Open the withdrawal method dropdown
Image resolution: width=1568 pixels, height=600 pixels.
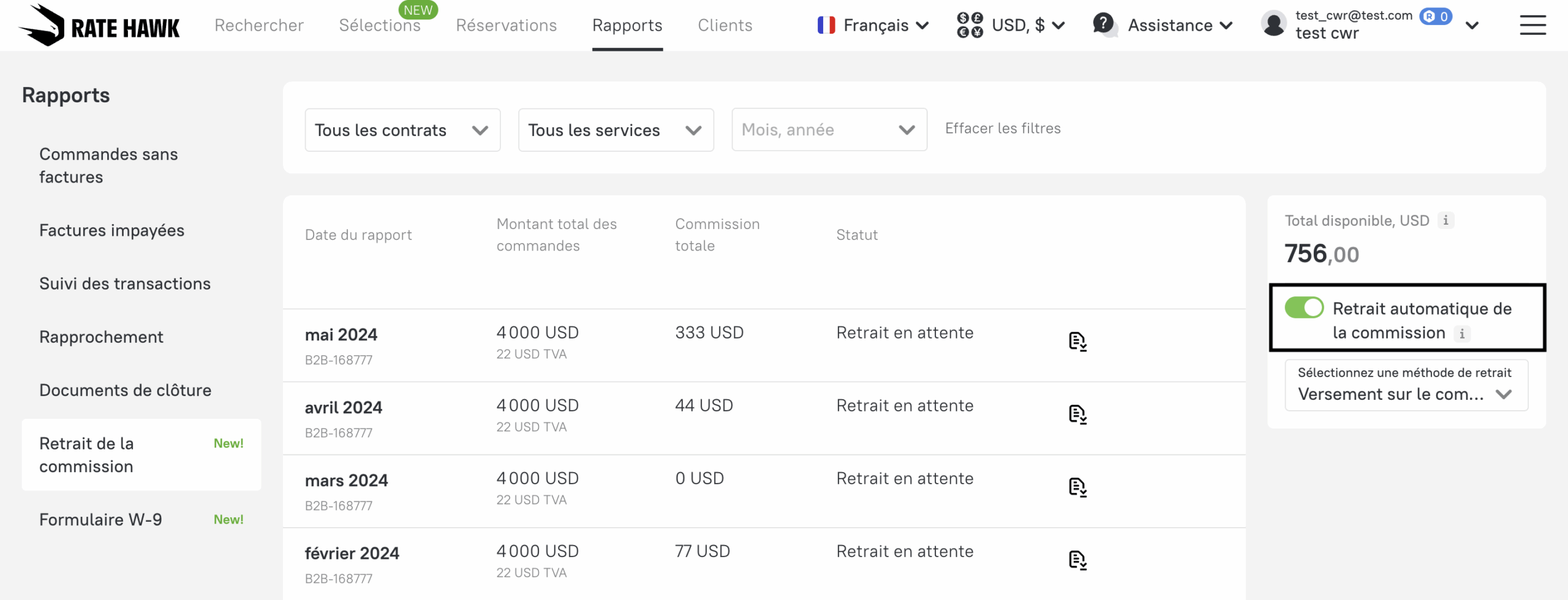point(1406,386)
